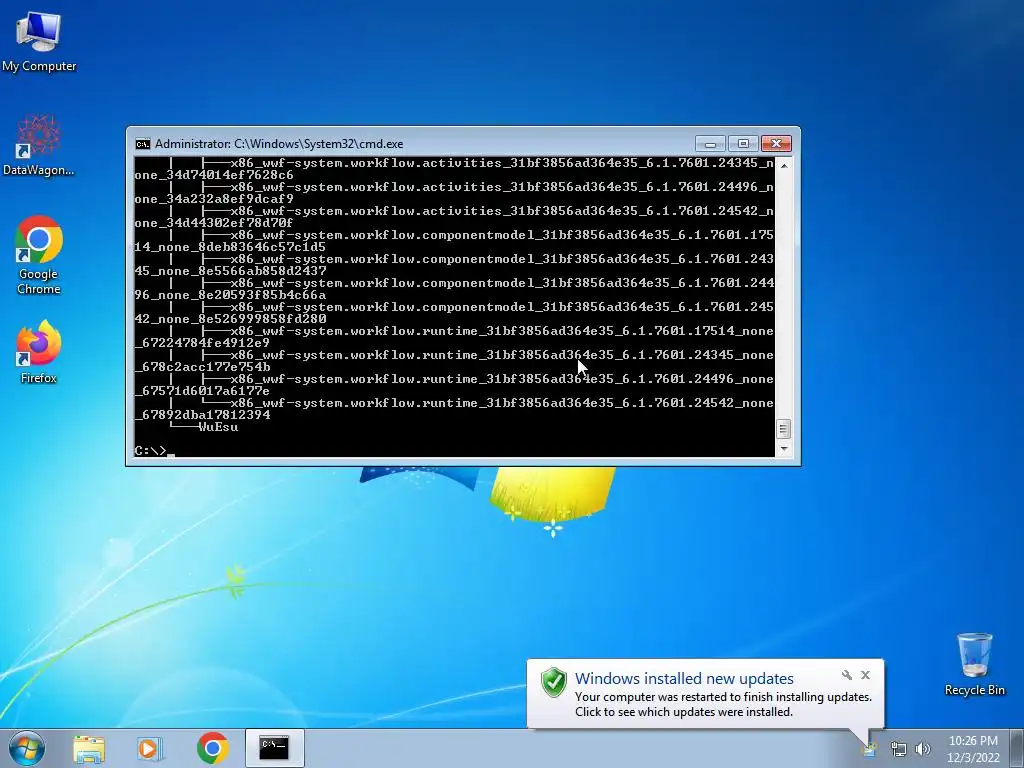Image resolution: width=1024 pixels, height=768 pixels.
Task: Click the console scrollbar up arrow
Action: click(784, 166)
